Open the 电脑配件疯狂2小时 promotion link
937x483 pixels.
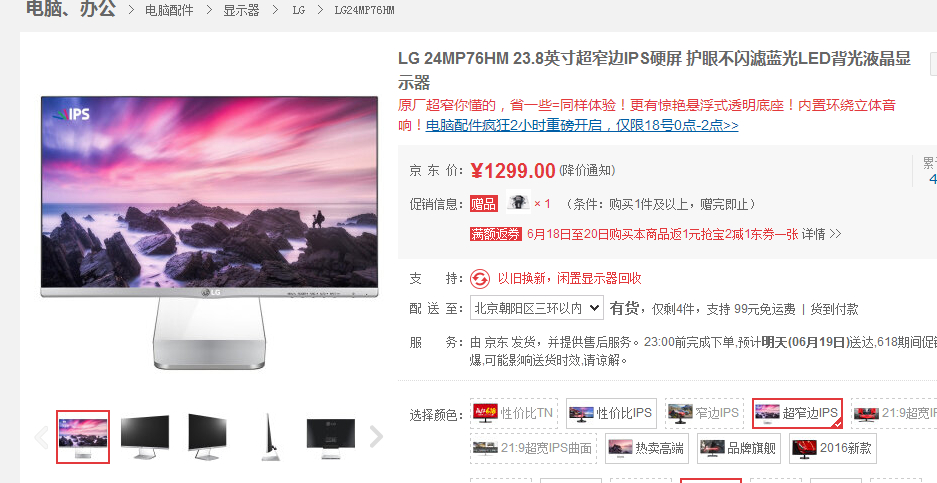[582, 126]
